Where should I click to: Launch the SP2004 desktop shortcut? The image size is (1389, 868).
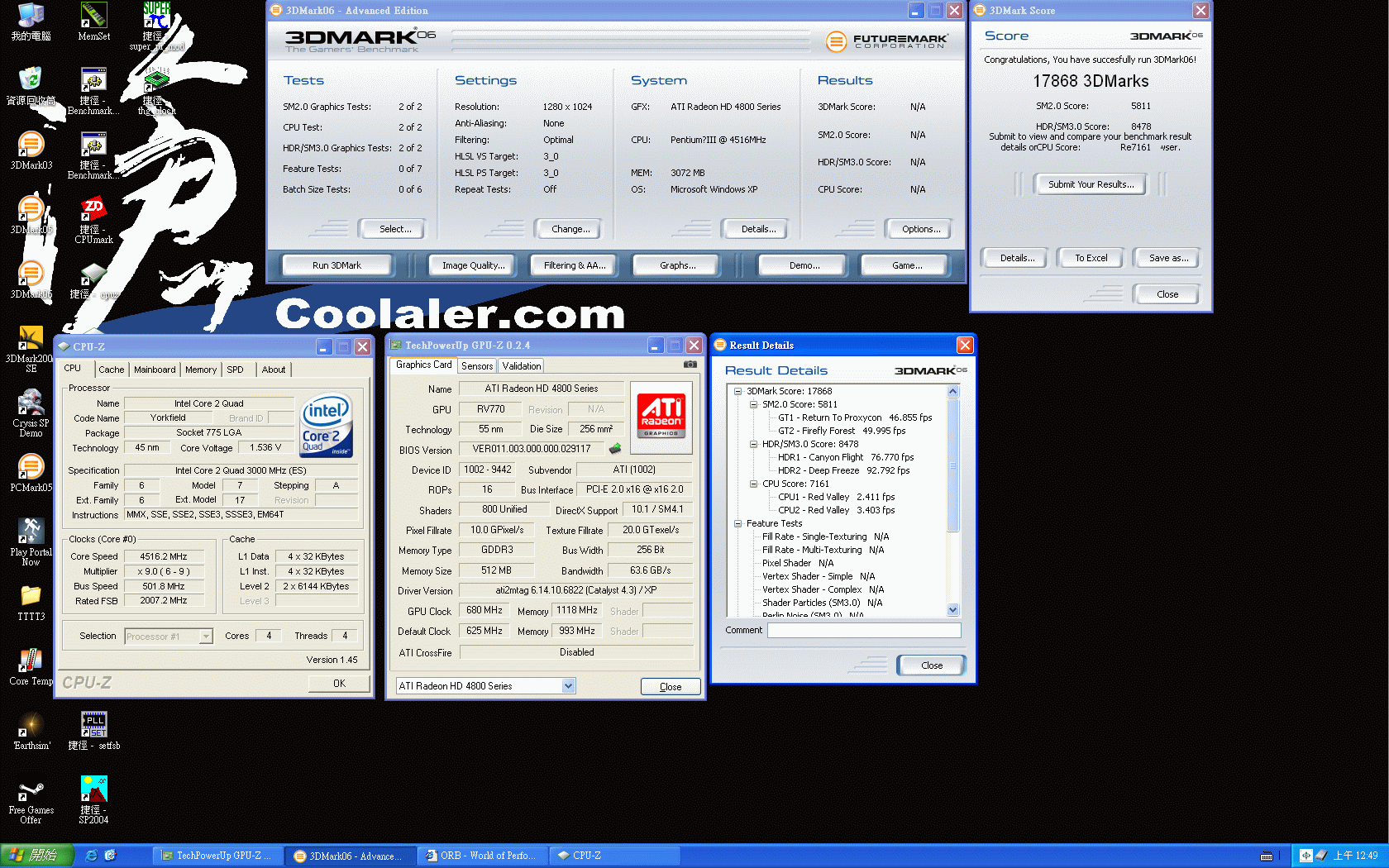click(x=93, y=800)
